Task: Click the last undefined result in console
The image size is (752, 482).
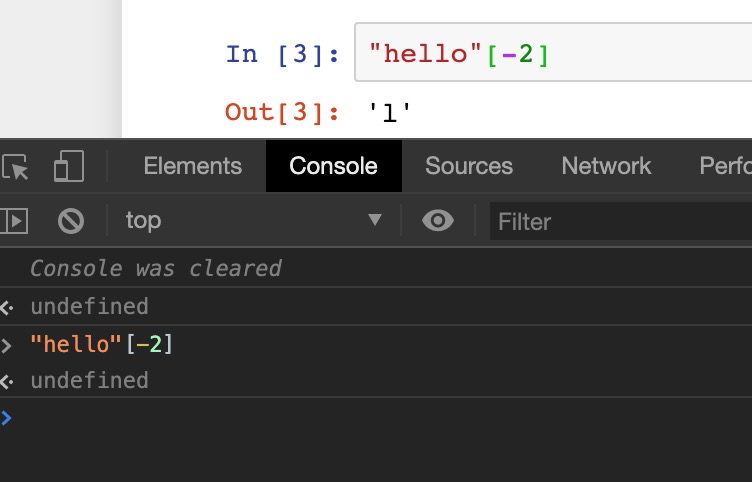Action: (89, 380)
